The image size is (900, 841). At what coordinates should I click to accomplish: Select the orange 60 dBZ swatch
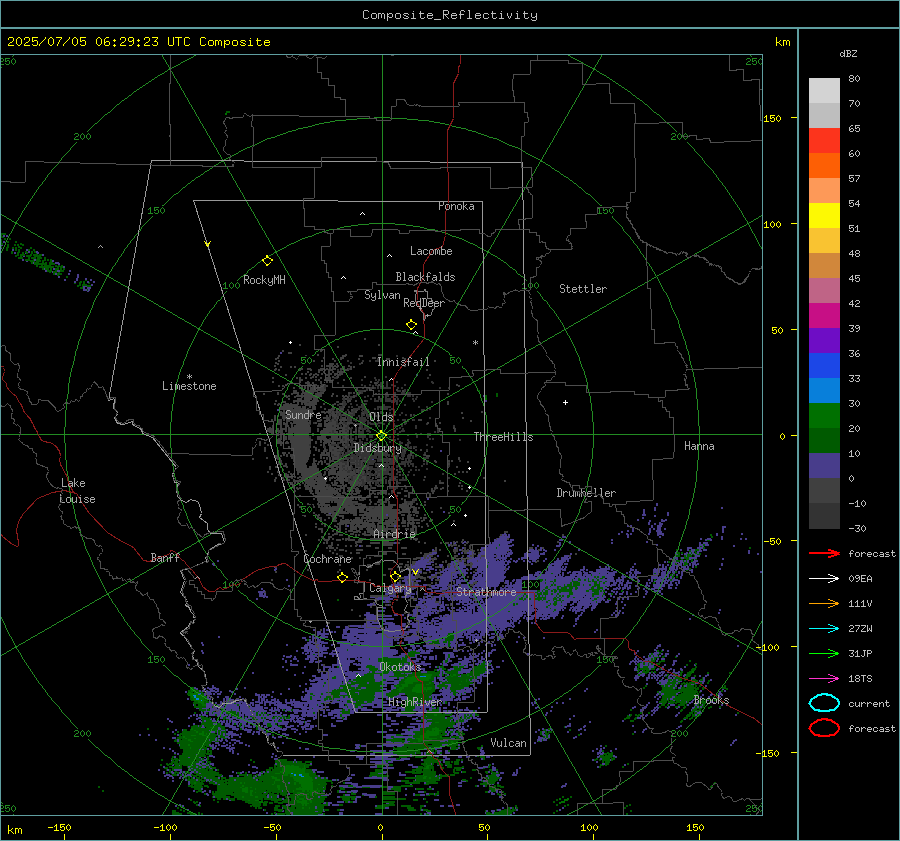click(824, 165)
